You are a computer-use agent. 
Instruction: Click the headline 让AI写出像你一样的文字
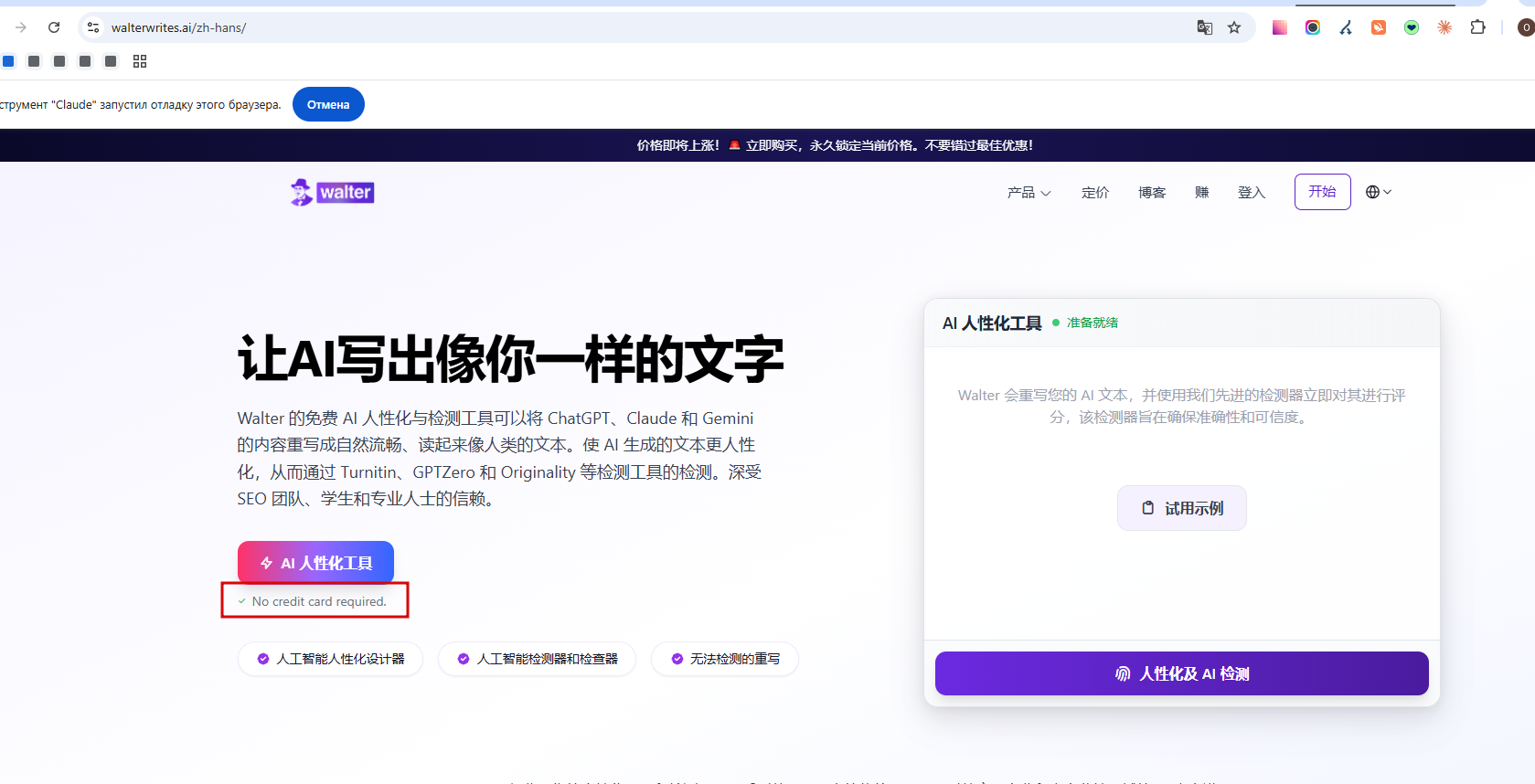coord(511,358)
